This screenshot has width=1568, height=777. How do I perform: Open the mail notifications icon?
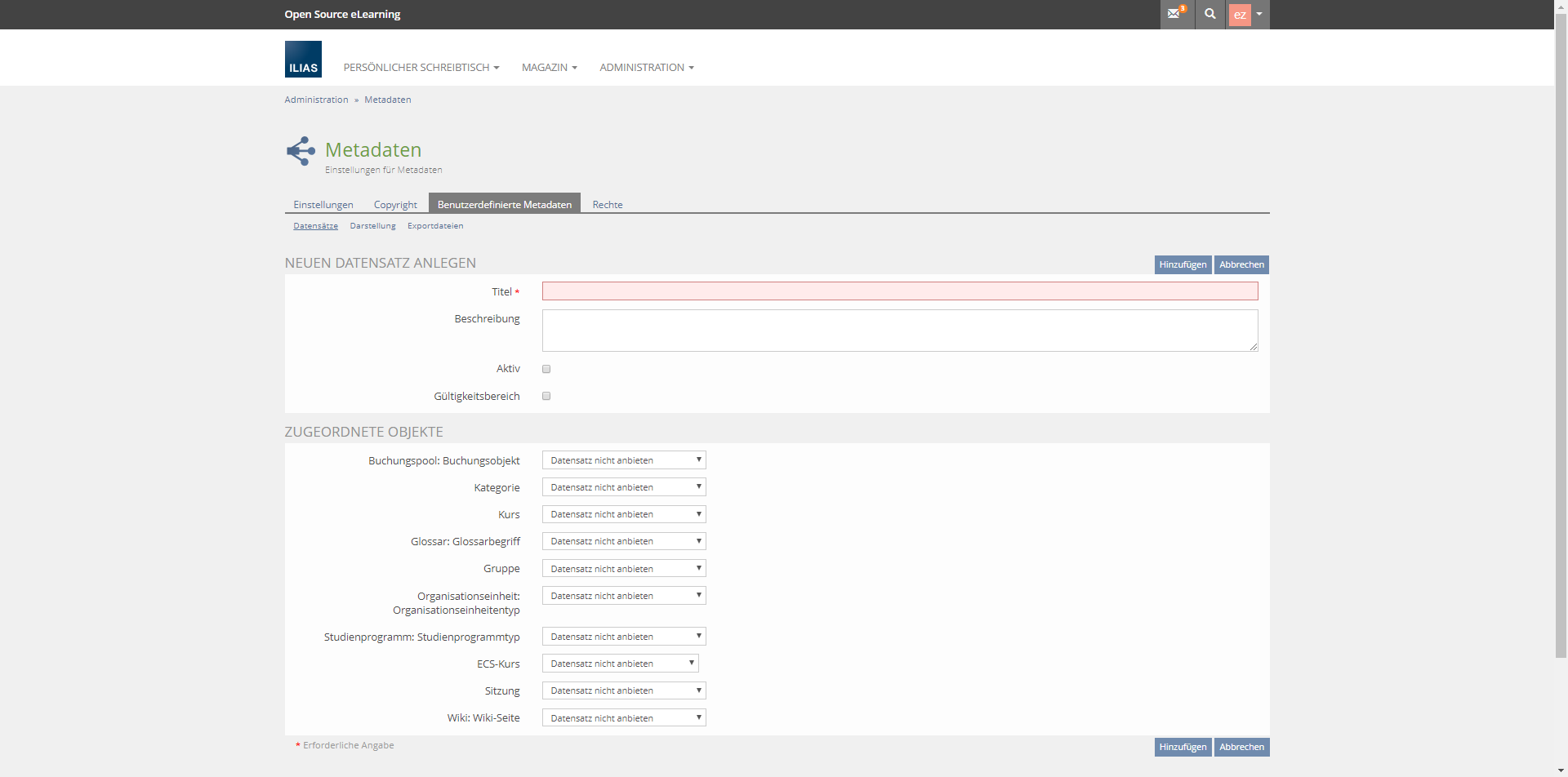point(1176,14)
